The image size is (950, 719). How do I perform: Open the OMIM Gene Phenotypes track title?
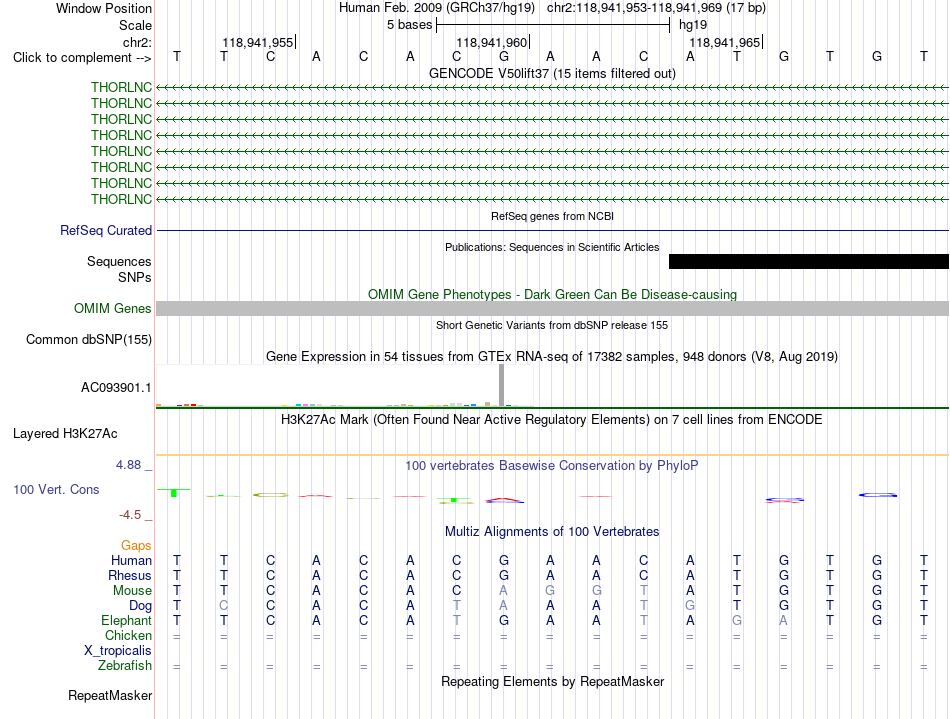click(x=552, y=294)
